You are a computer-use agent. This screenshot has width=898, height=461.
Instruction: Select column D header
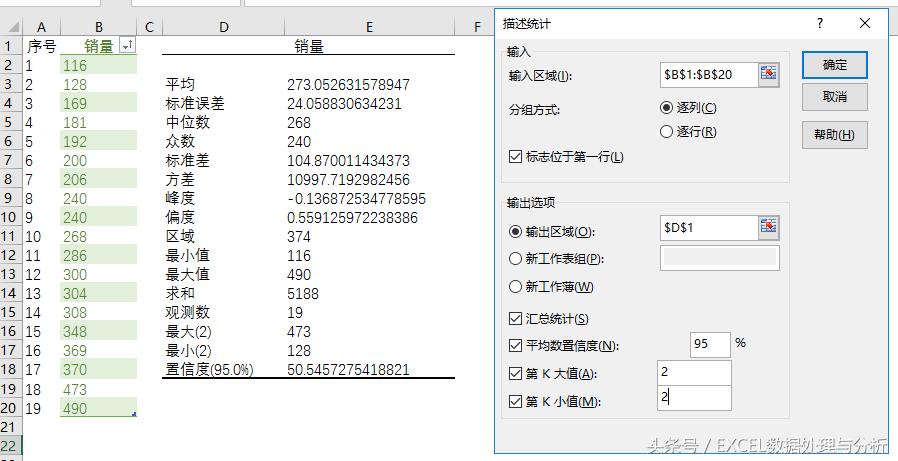click(223, 27)
